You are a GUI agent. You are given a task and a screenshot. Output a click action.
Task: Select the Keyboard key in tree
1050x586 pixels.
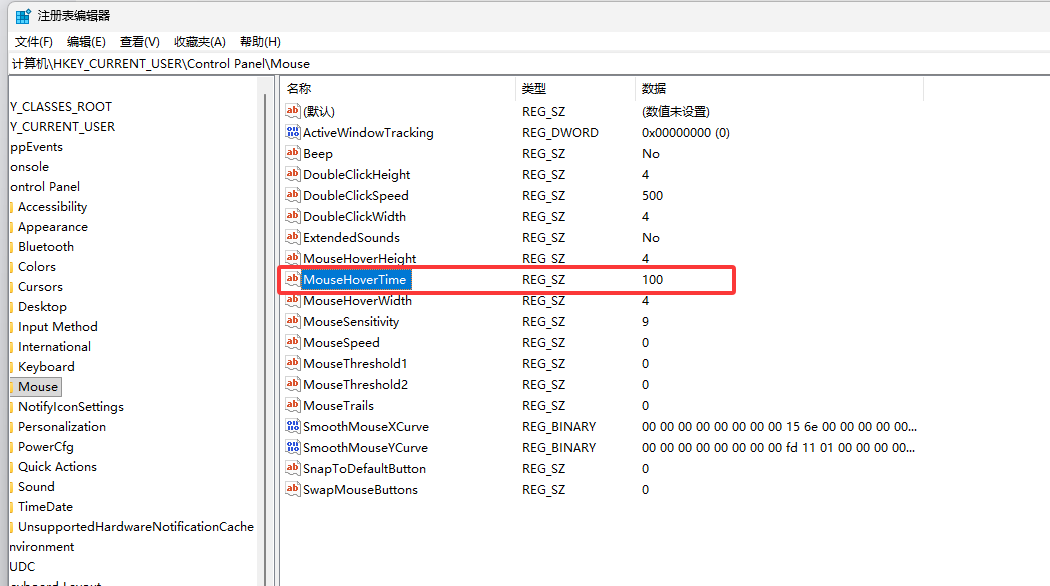[x=46, y=366]
